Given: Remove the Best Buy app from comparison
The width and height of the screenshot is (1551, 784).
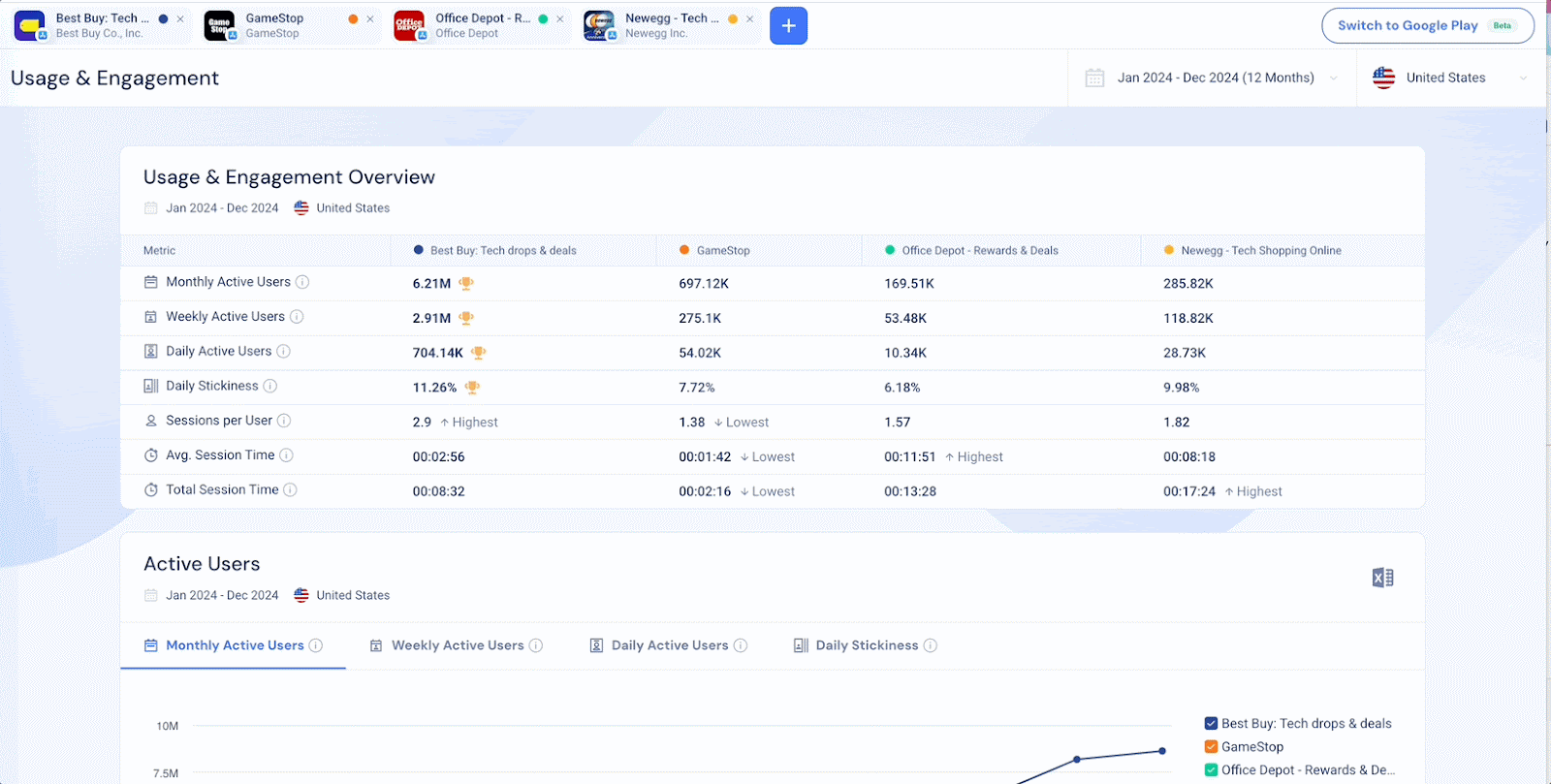Looking at the screenshot, I should (180, 18).
